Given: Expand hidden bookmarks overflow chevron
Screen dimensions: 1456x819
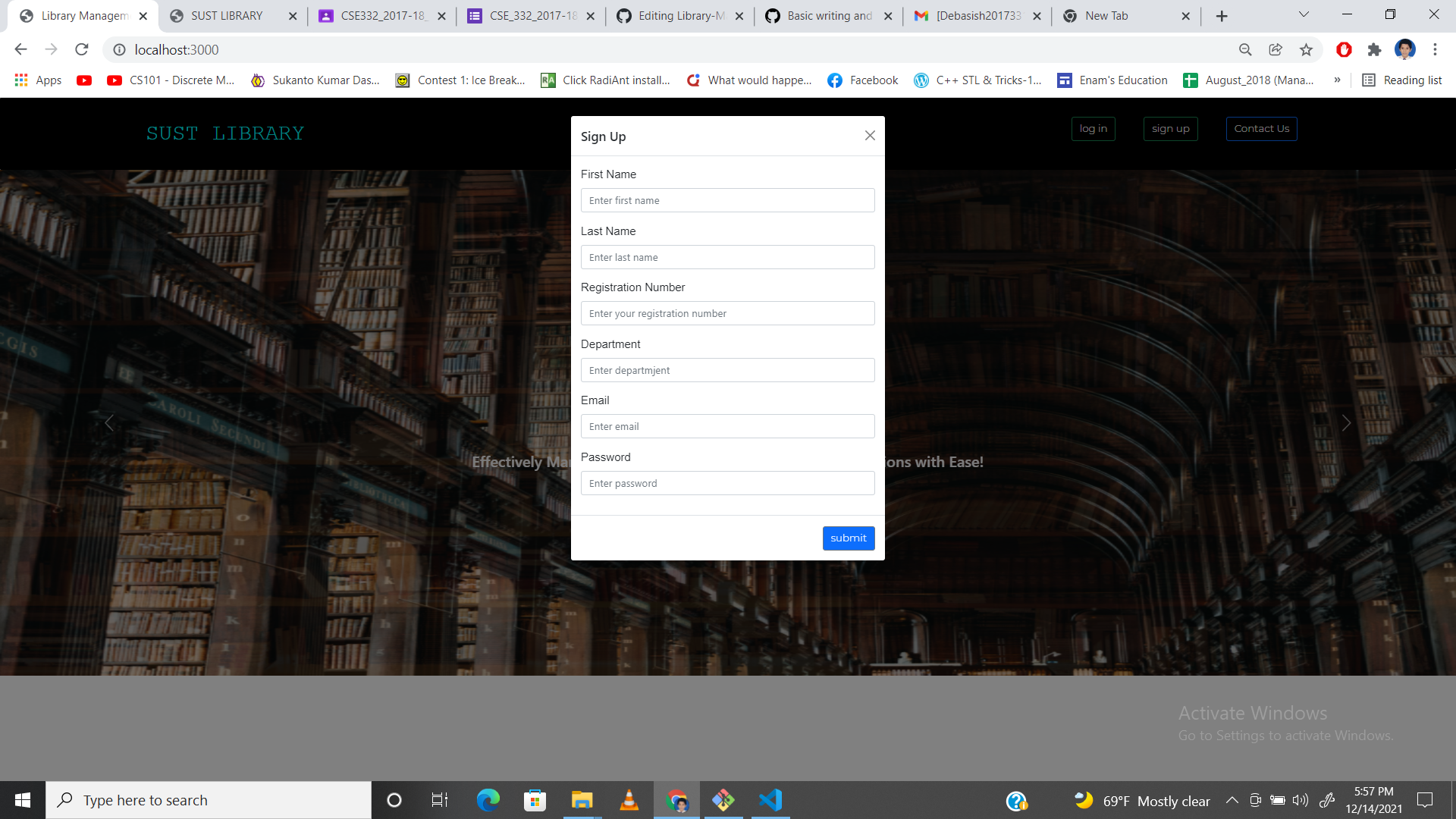Looking at the screenshot, I should (1337, 80).
